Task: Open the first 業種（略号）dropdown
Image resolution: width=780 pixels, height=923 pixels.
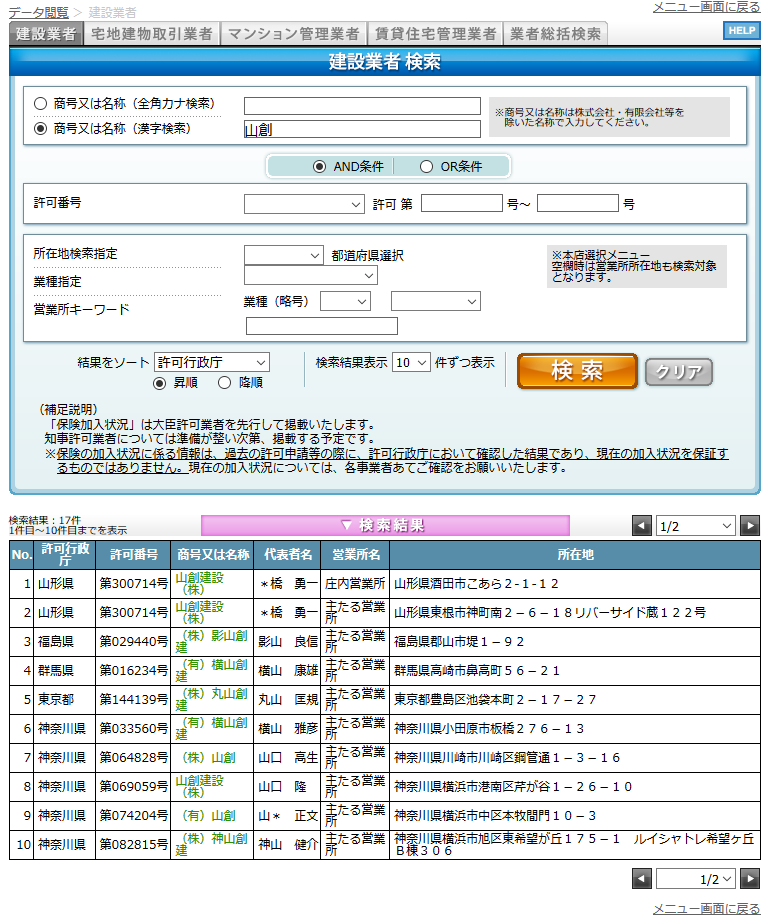Action: (346, 301)
